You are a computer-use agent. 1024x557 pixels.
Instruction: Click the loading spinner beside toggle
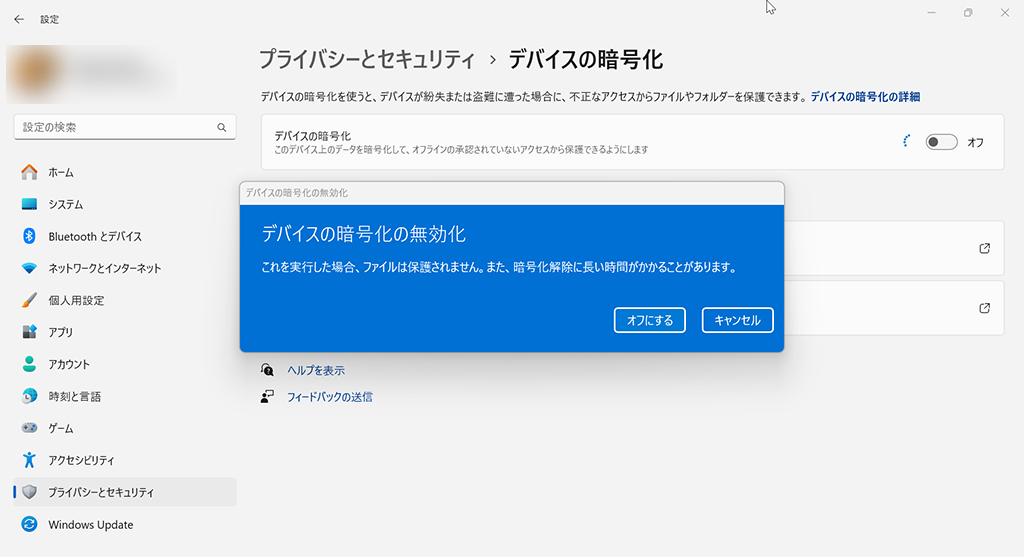[906, 141]
